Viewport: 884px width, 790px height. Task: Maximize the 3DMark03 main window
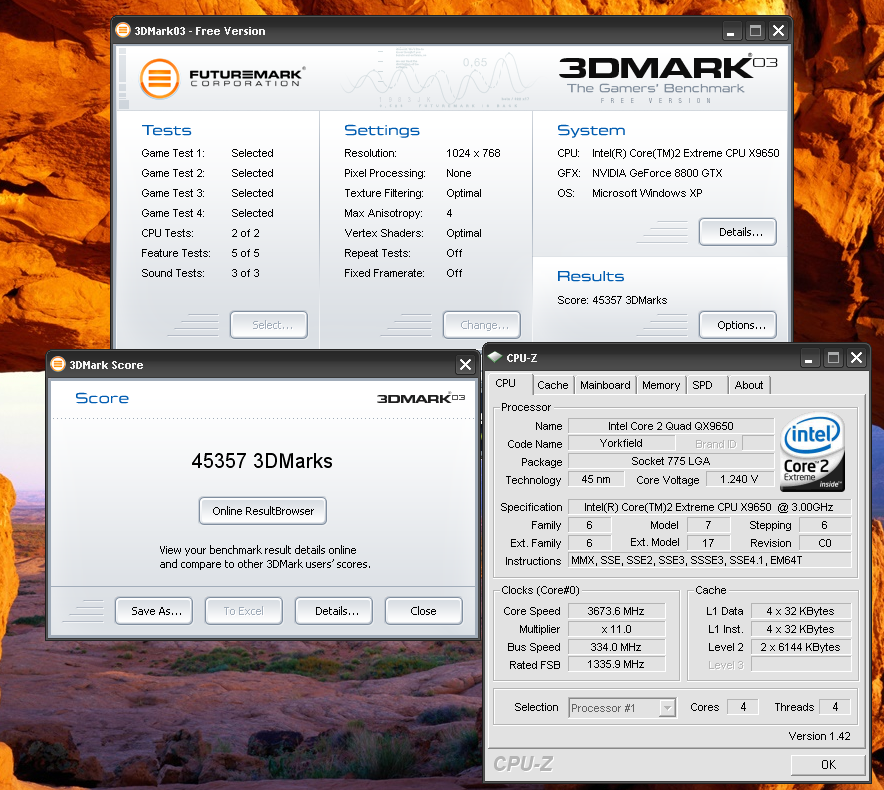pyautogui.click(x=755, y=31)
